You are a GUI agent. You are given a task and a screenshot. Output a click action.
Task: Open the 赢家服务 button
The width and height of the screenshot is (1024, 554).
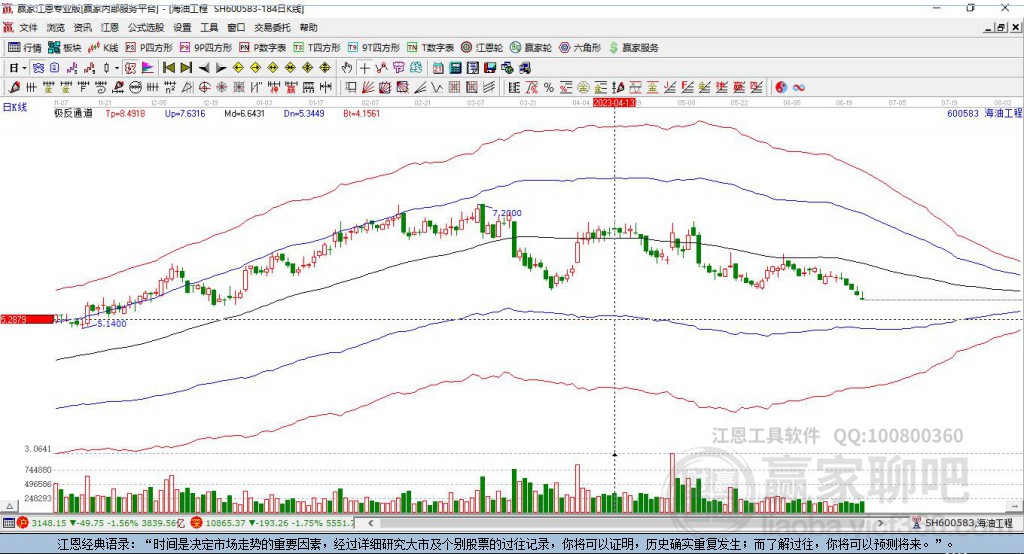tap(633, 48)
